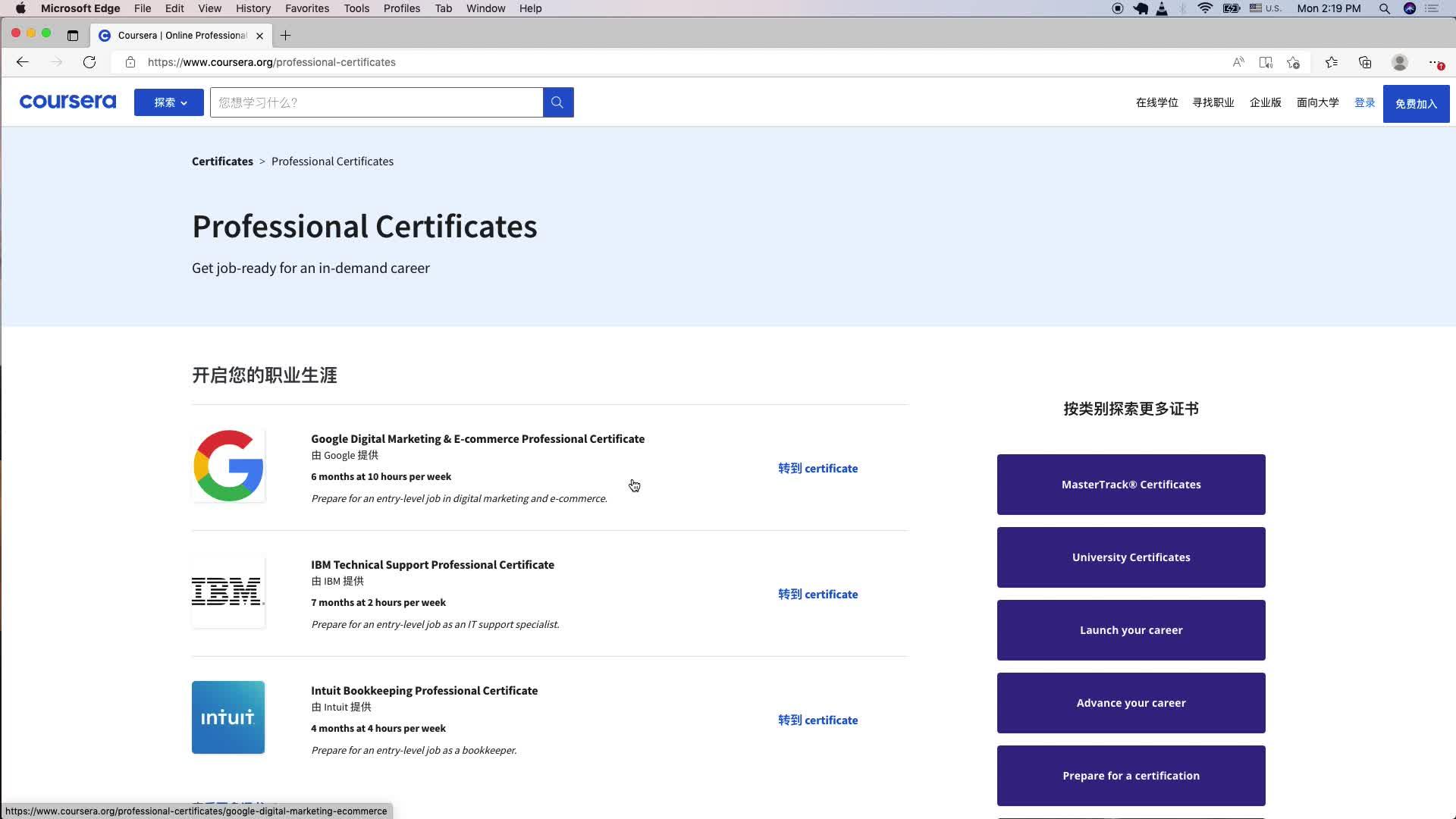
Task: Click the browser address bar URL
Action: pos(271,62)
